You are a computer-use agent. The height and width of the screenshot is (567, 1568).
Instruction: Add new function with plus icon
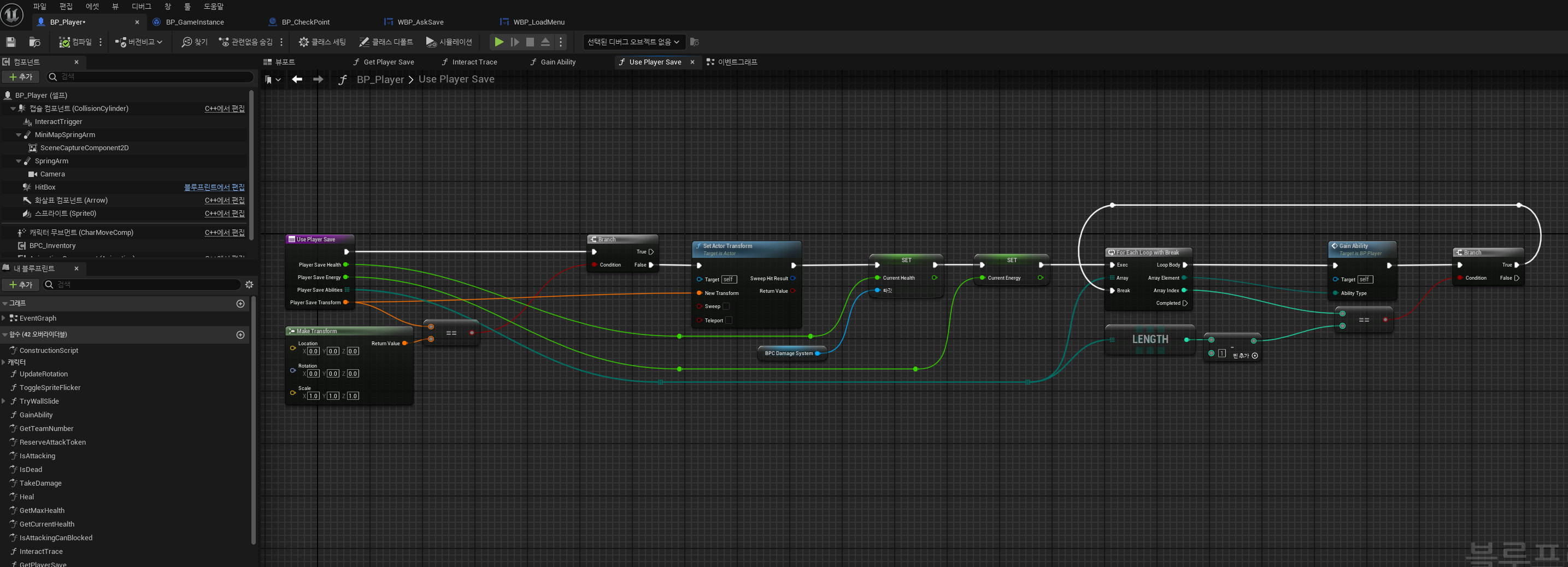(x=240, y=335)
